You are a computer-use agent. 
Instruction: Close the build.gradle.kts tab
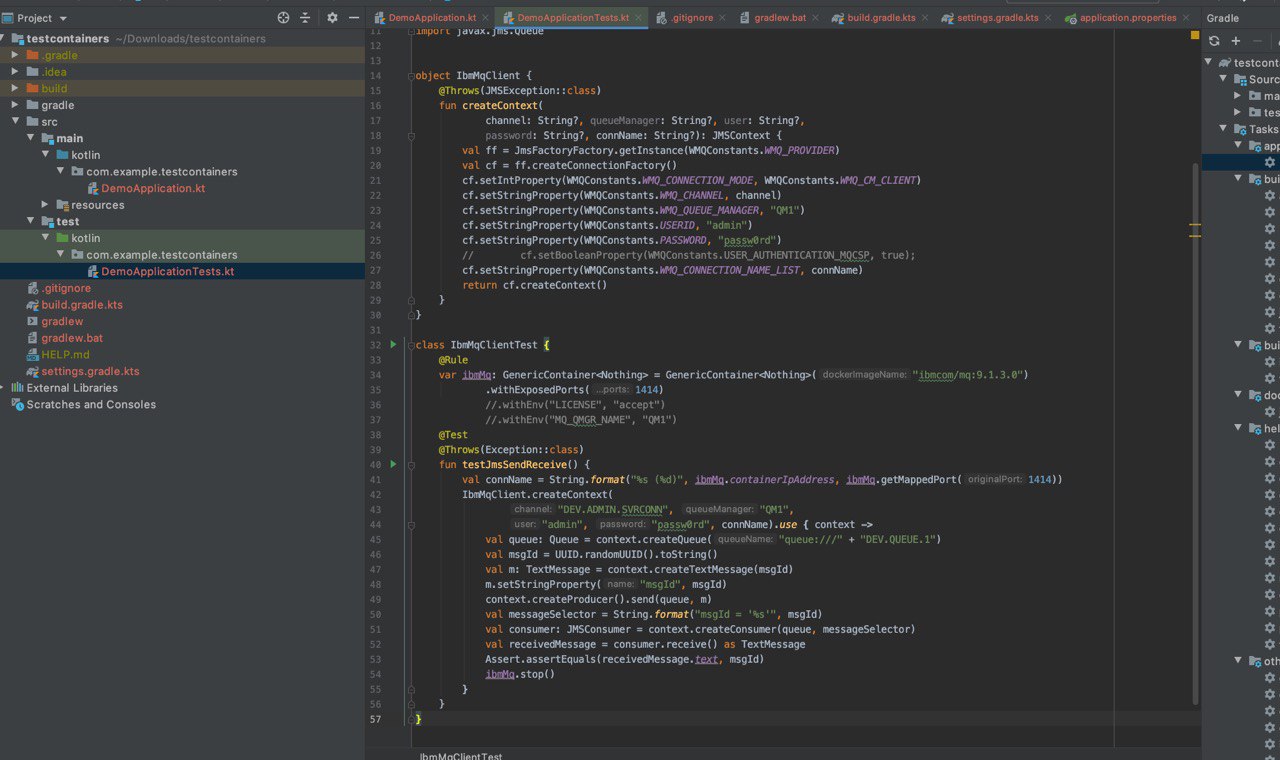point(927,18)
